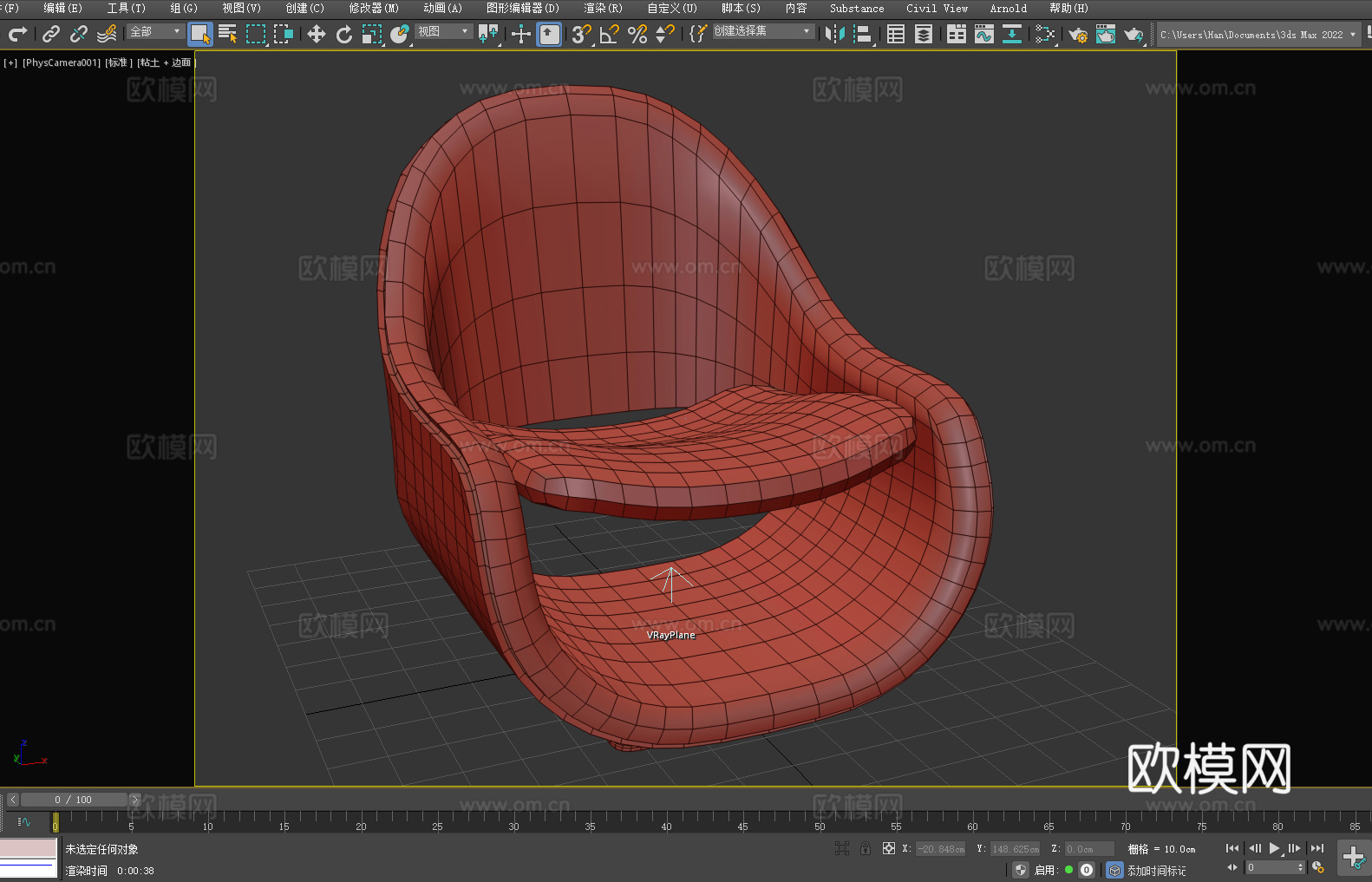Open Rendered Frame Window icon

[x=1106, y=34]
